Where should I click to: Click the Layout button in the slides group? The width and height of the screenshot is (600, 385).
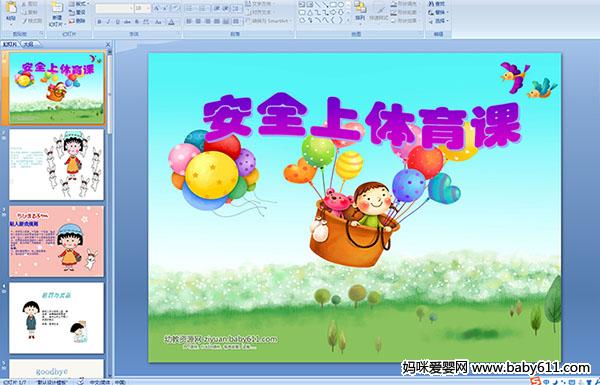pyautogui.click(x=78, y=4)
